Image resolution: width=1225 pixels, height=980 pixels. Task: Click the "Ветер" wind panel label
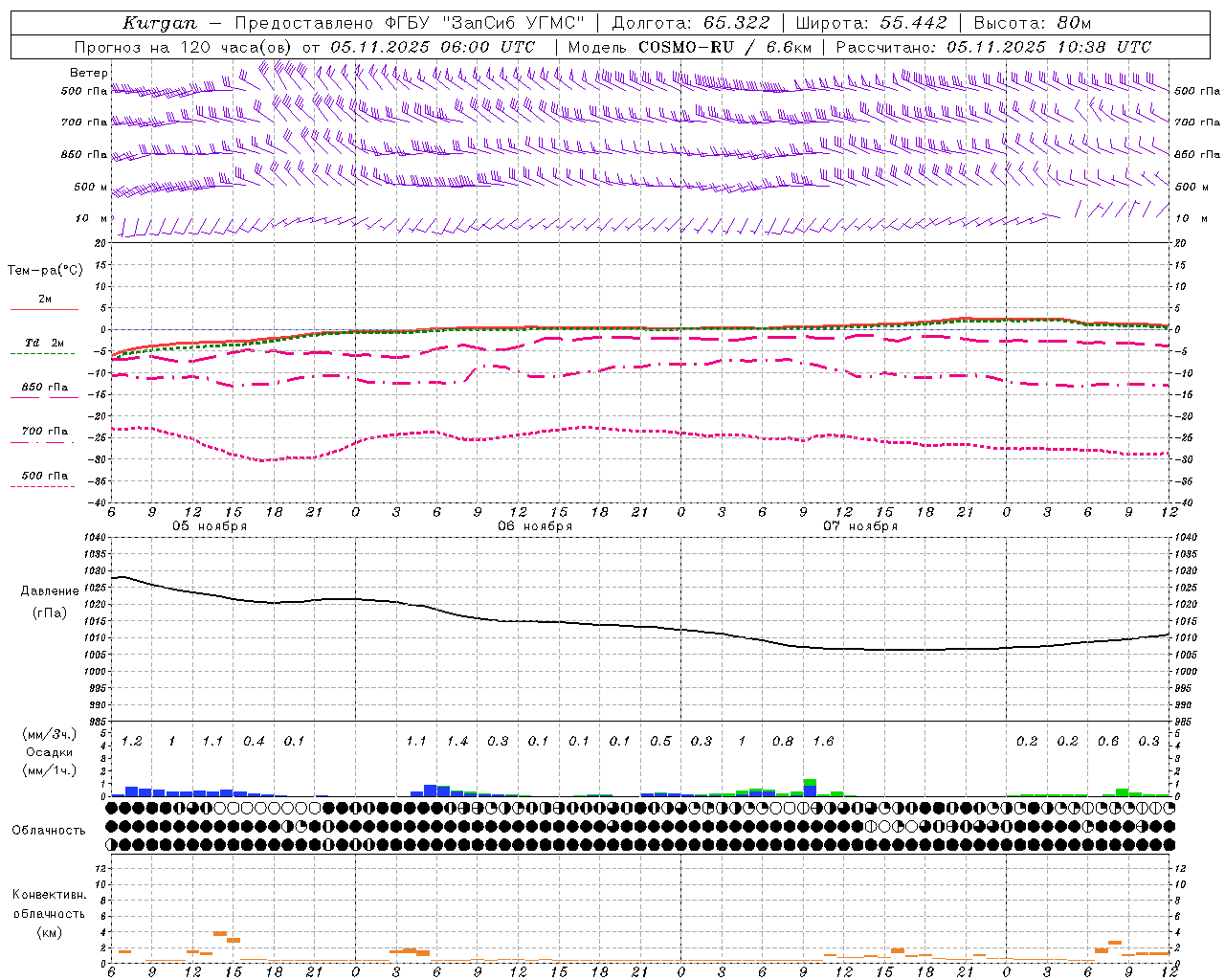pos(89,73)
